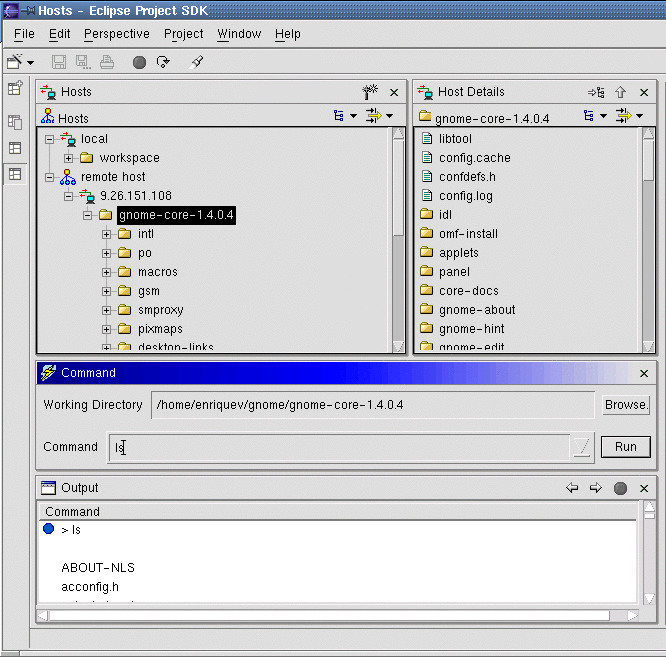Click the Run button
The height and width of the screenshot is (657, 666).
coord(625,447)
